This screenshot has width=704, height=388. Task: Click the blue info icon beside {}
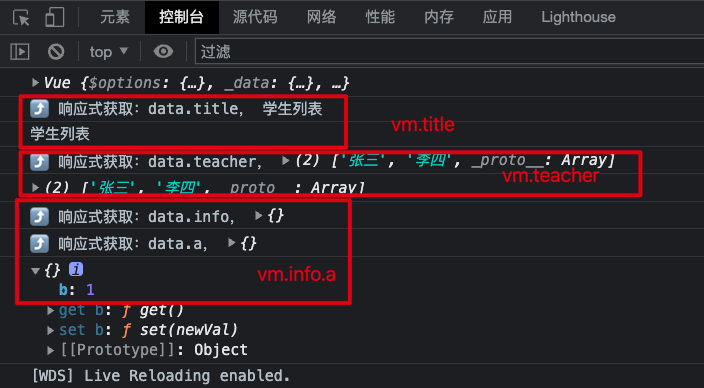(x=76, y=269)
